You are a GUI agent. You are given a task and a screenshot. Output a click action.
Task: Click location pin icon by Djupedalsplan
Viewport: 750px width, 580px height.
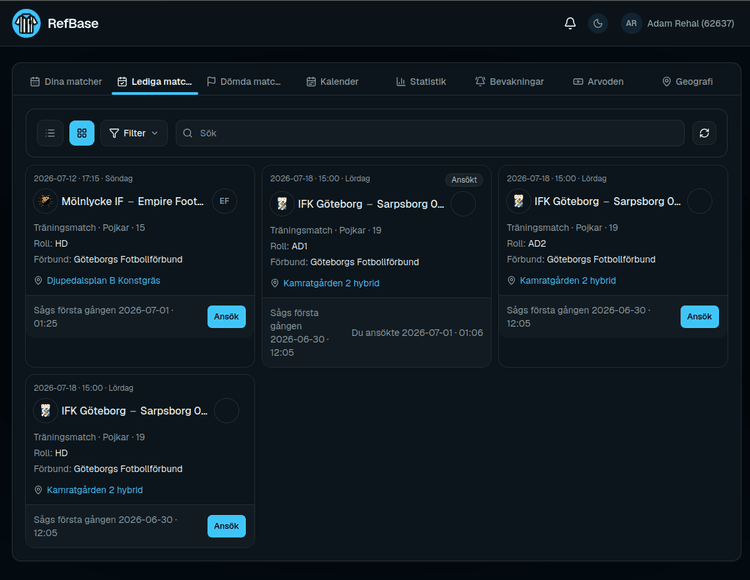pos(38,281)
